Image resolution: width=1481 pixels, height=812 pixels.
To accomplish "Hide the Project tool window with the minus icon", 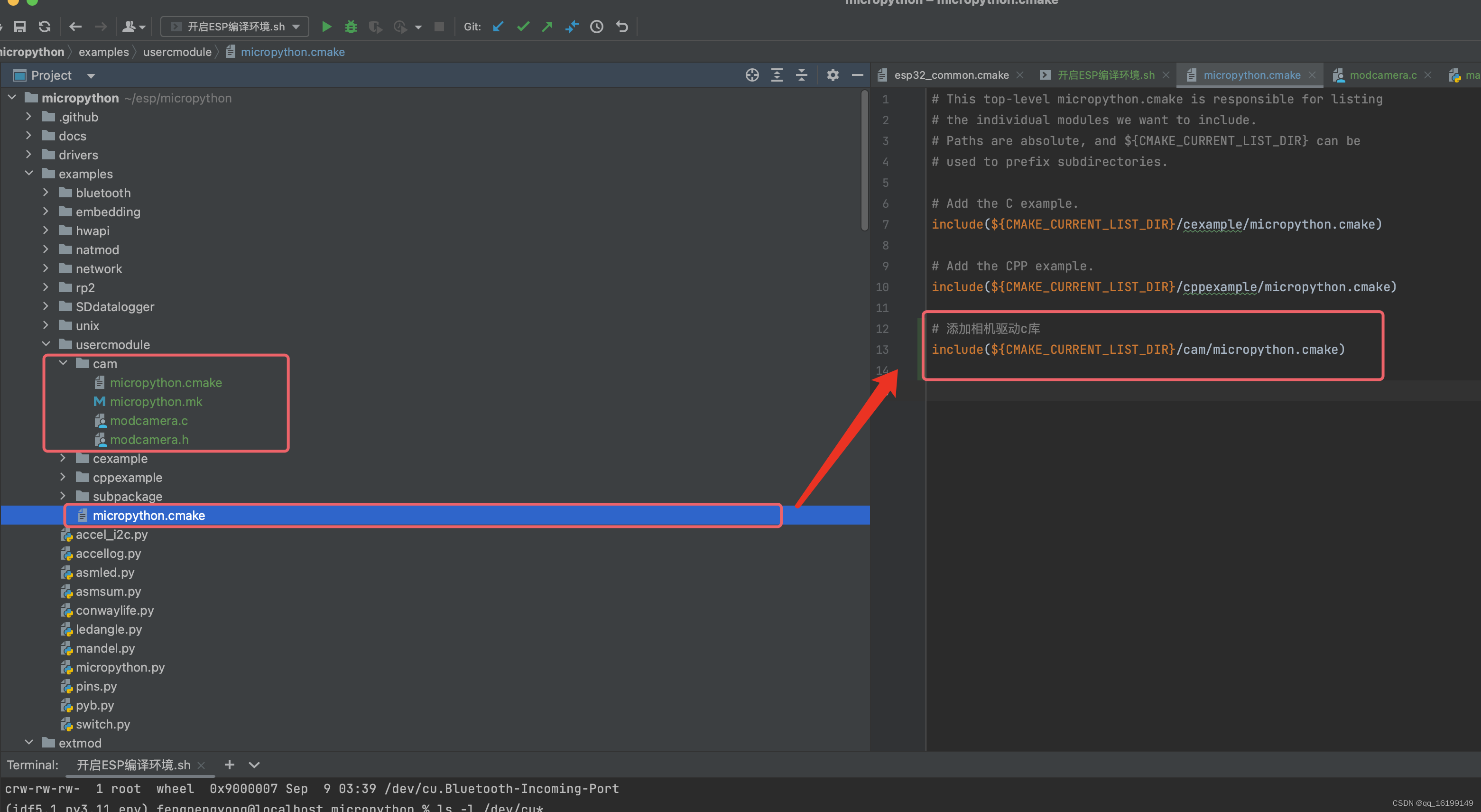I will coord(857,75).
